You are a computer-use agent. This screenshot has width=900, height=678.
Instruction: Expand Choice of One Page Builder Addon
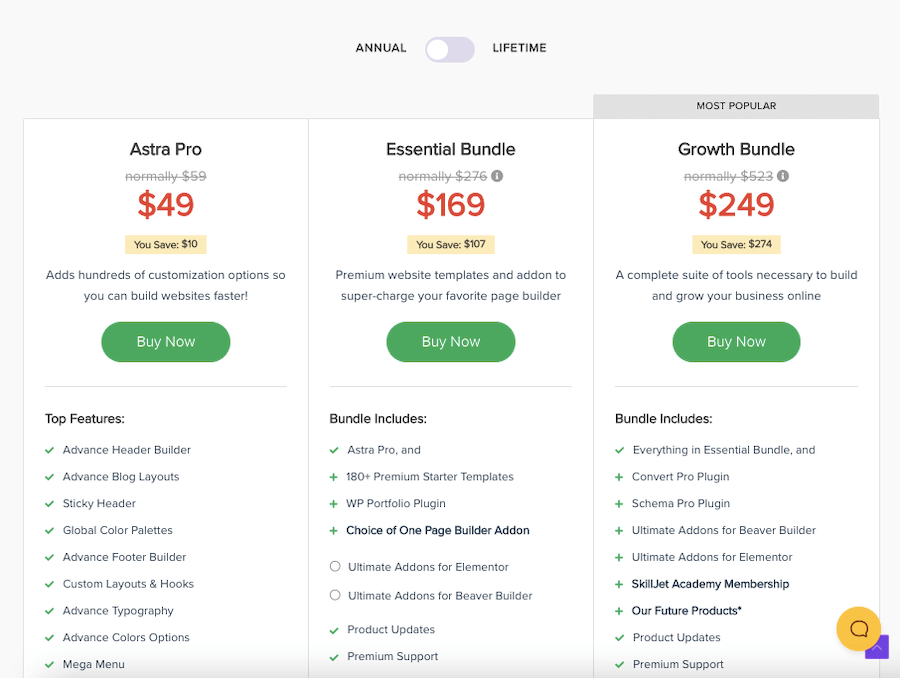[437, 531]
